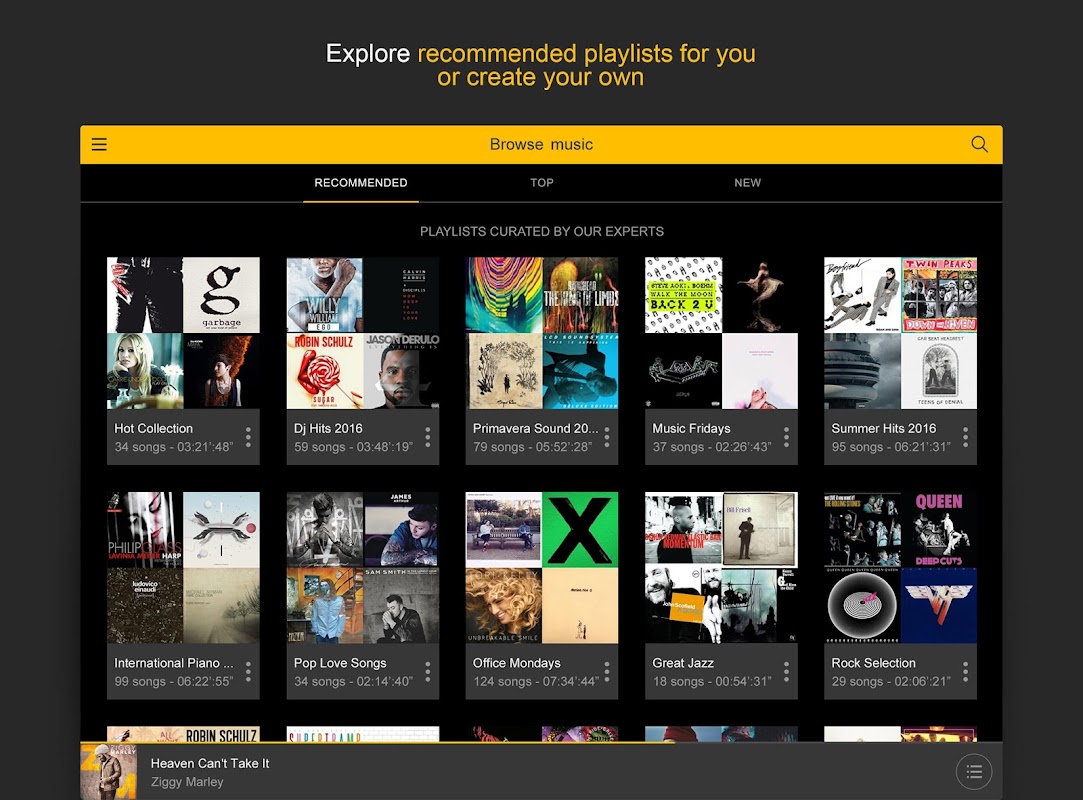Click '79 songs - 05:52'28"' info text
The height and width of the screenshot is (800, 1083).
[x=532, y=447]
